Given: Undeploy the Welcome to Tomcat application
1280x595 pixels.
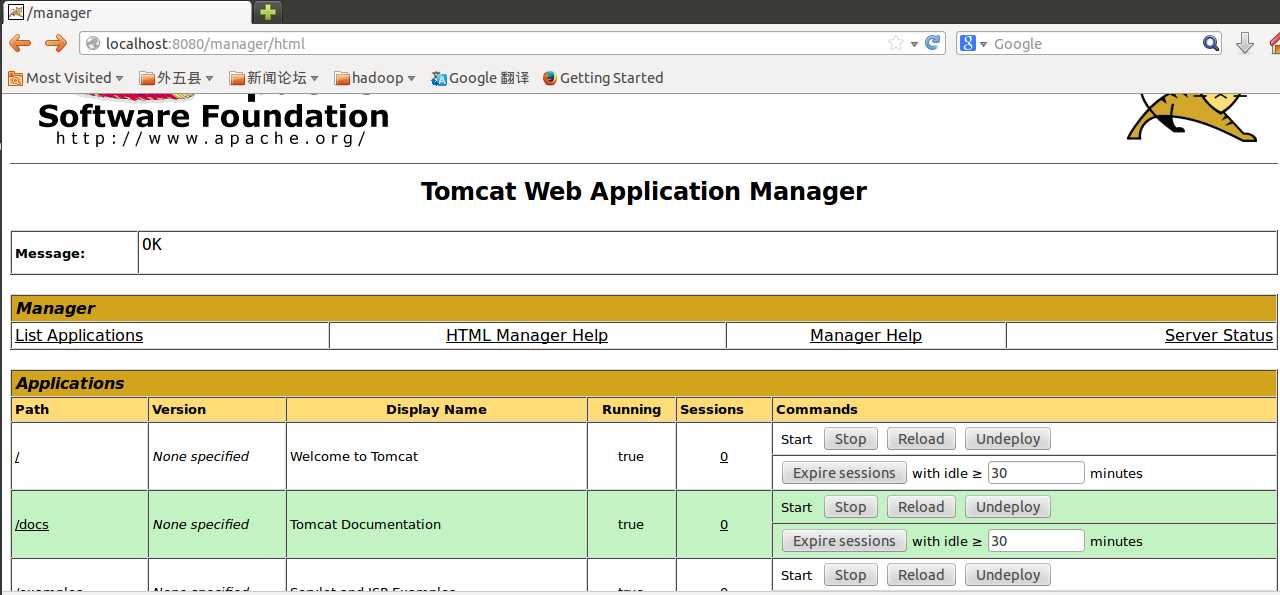Looking at the screenshot, I should click(1008, 438).
